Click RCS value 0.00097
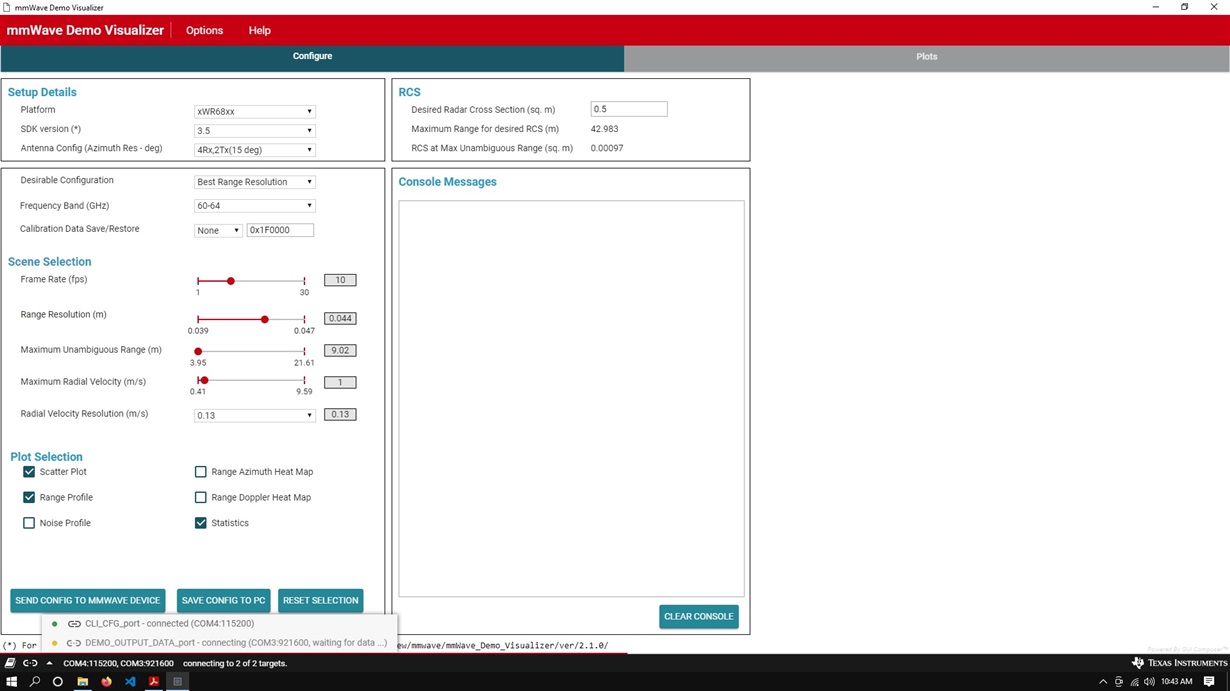Image resolution: width=1230 pixels, height=691 pixels. point(607,148)
